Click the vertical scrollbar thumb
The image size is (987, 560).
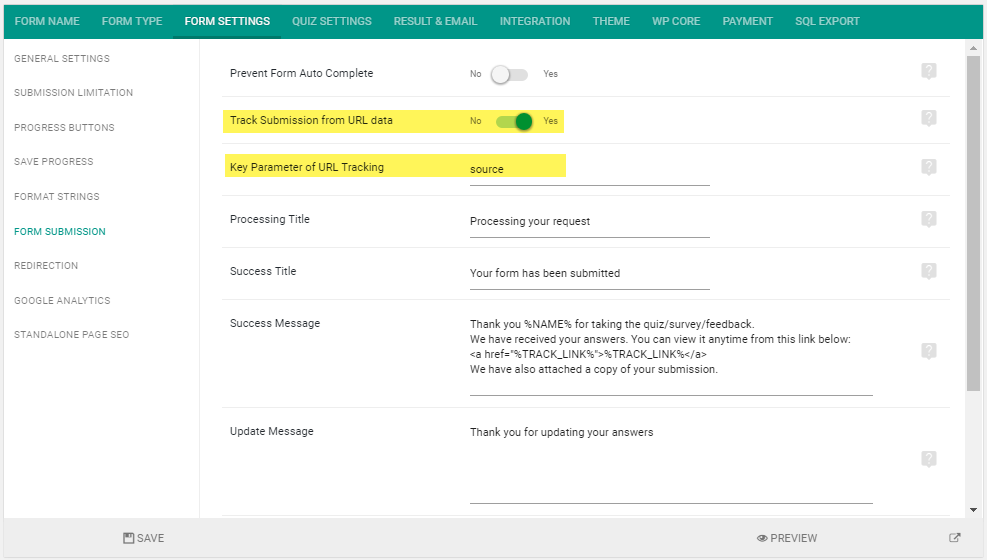point(973,223)
